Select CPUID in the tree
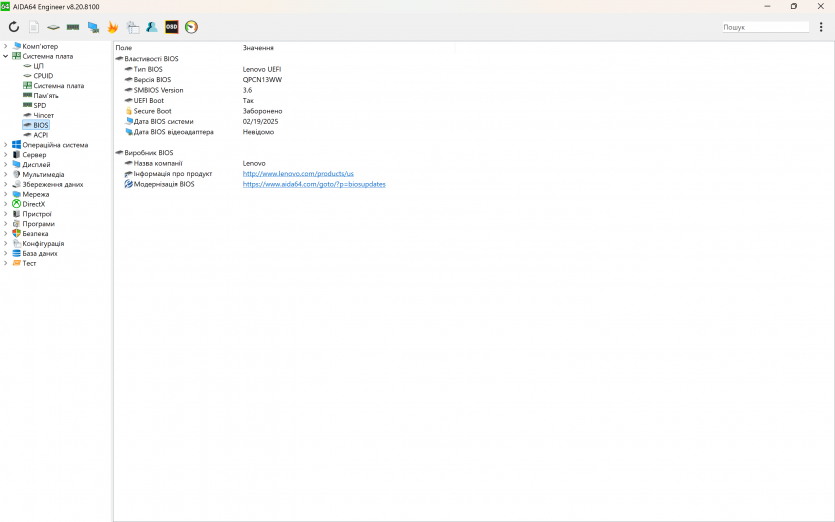 (x=43, y=76)
